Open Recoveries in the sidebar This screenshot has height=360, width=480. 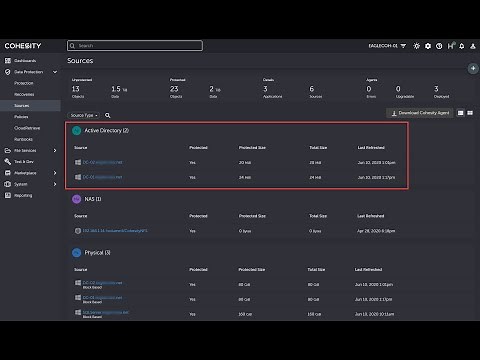point(24,94)
